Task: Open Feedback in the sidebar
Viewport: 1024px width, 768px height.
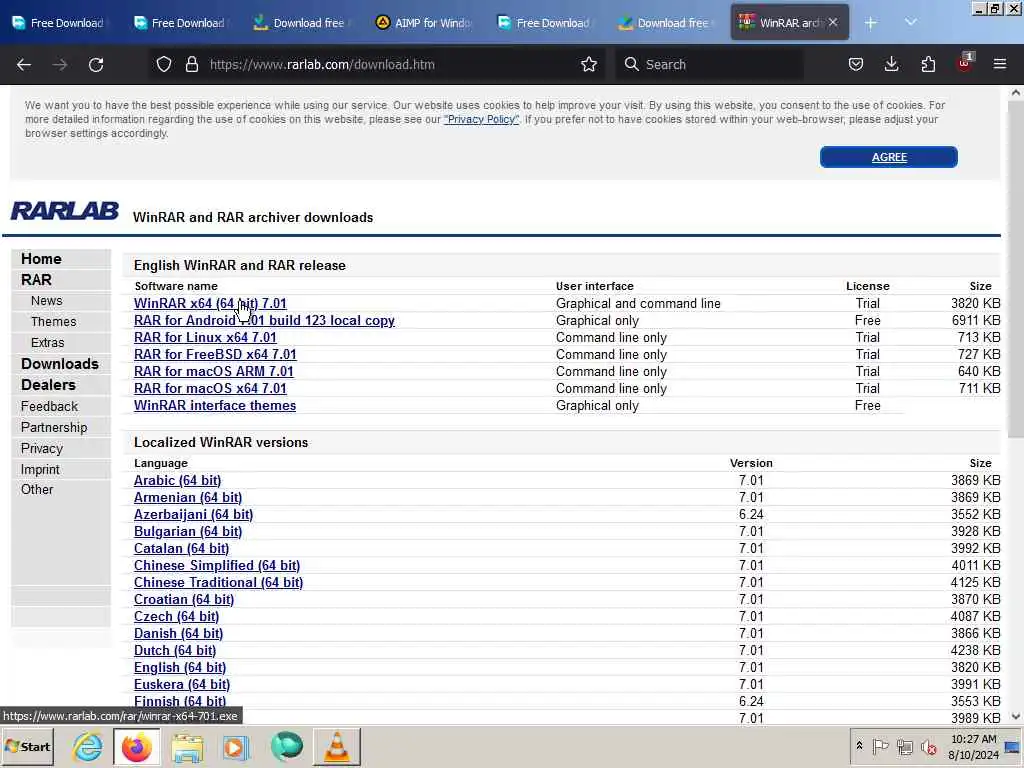Action: pos(49,406)
